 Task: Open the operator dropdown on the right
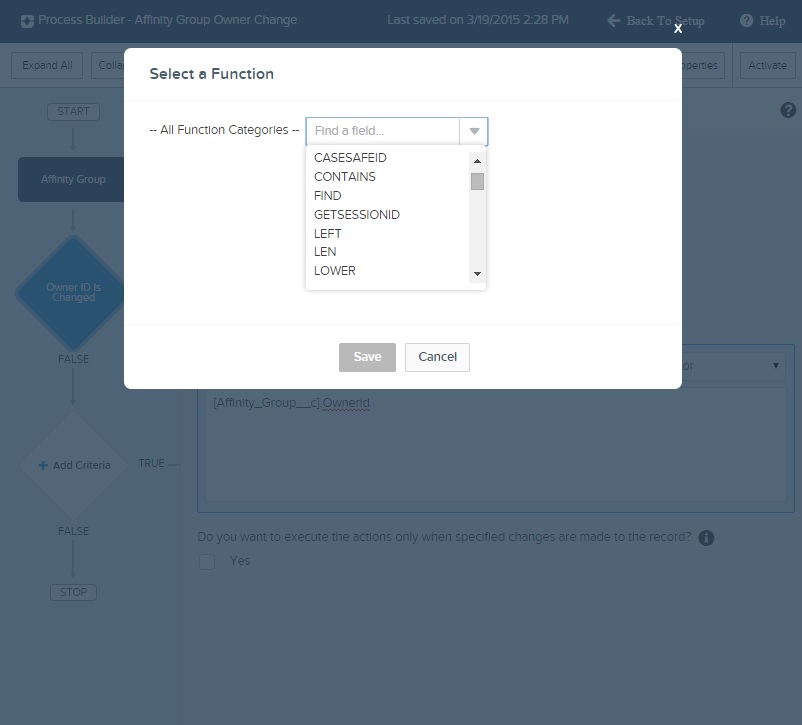[x=777, y=365]
